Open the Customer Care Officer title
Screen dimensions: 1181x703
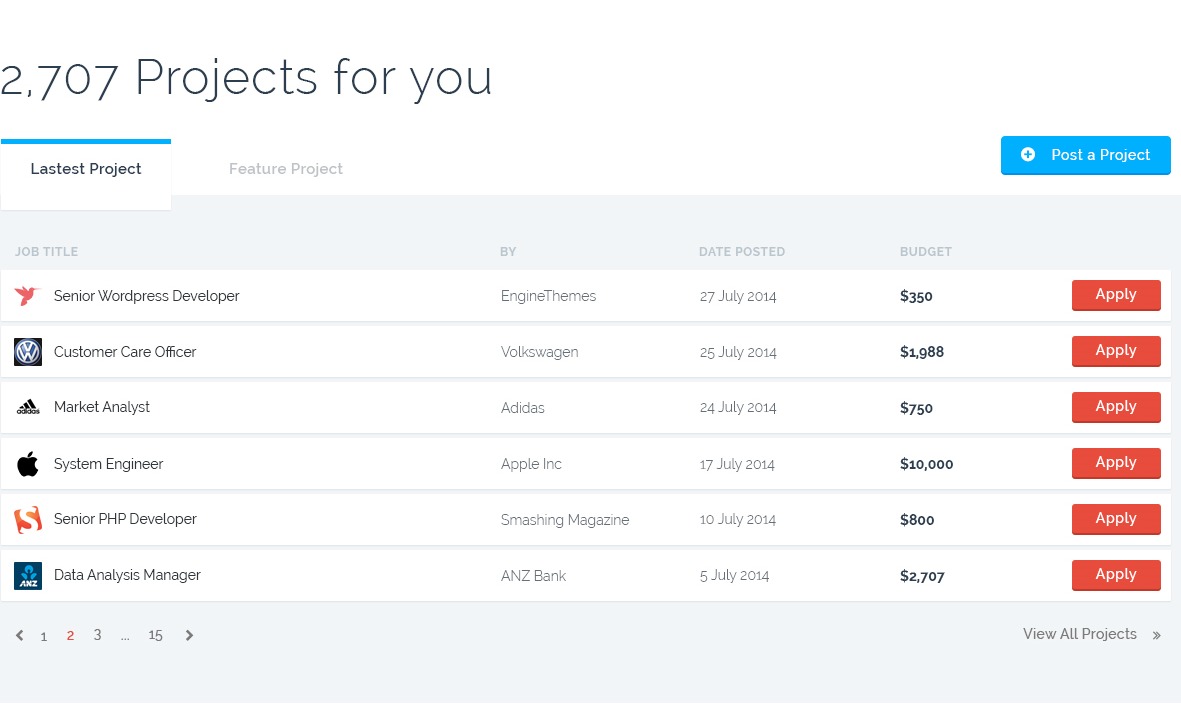click(x=125, y=352)
